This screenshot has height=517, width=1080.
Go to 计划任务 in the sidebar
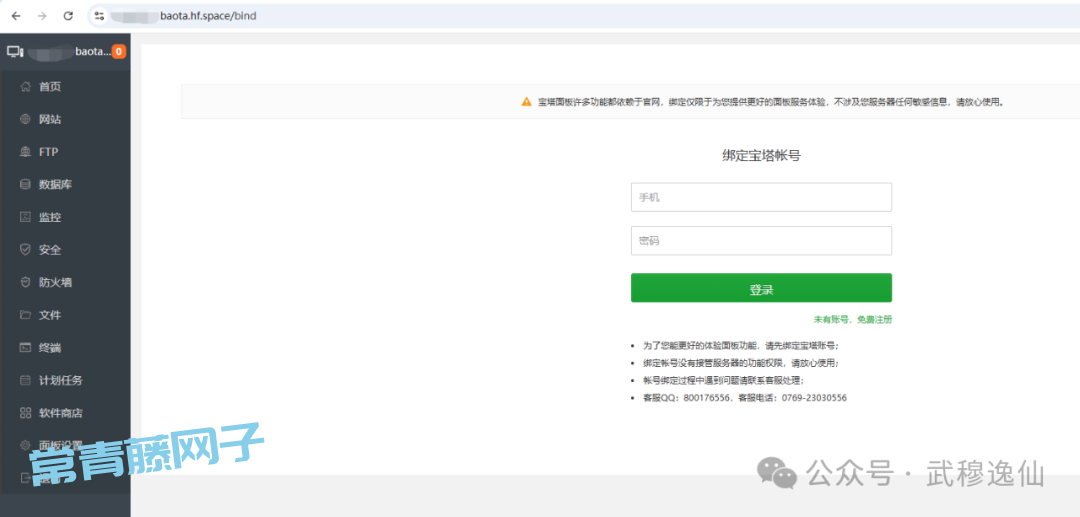(60, 380)
